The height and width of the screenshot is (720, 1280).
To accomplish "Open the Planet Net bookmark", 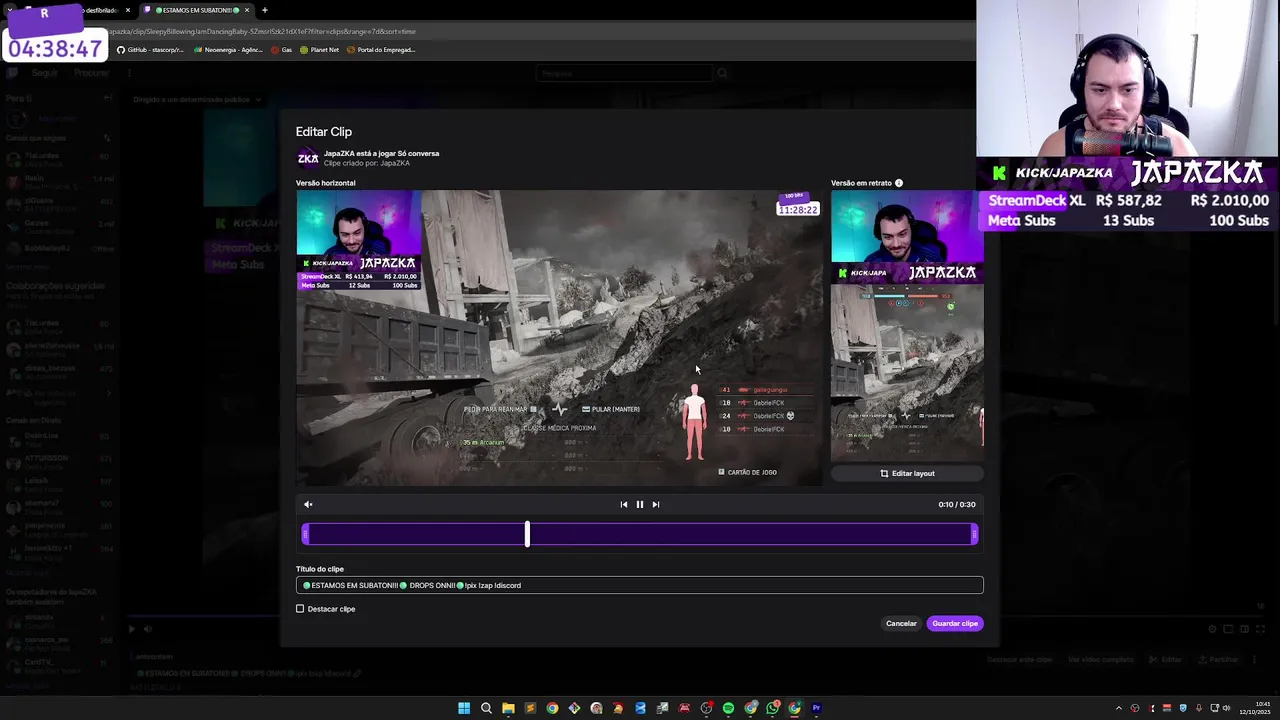I will 320,50.
